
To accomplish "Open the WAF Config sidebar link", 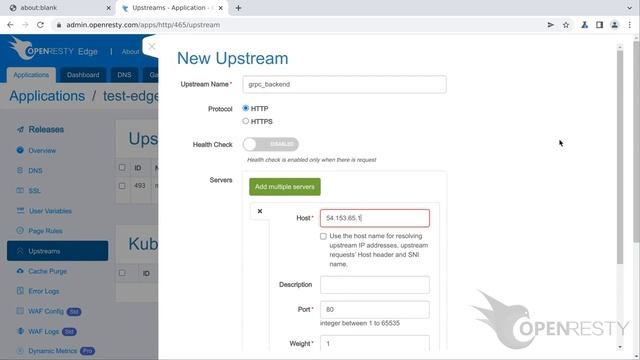I will (46, 311).
